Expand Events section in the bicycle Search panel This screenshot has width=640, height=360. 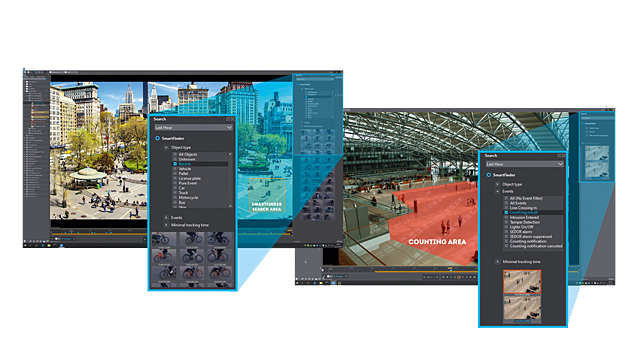(x=166, y=218)
